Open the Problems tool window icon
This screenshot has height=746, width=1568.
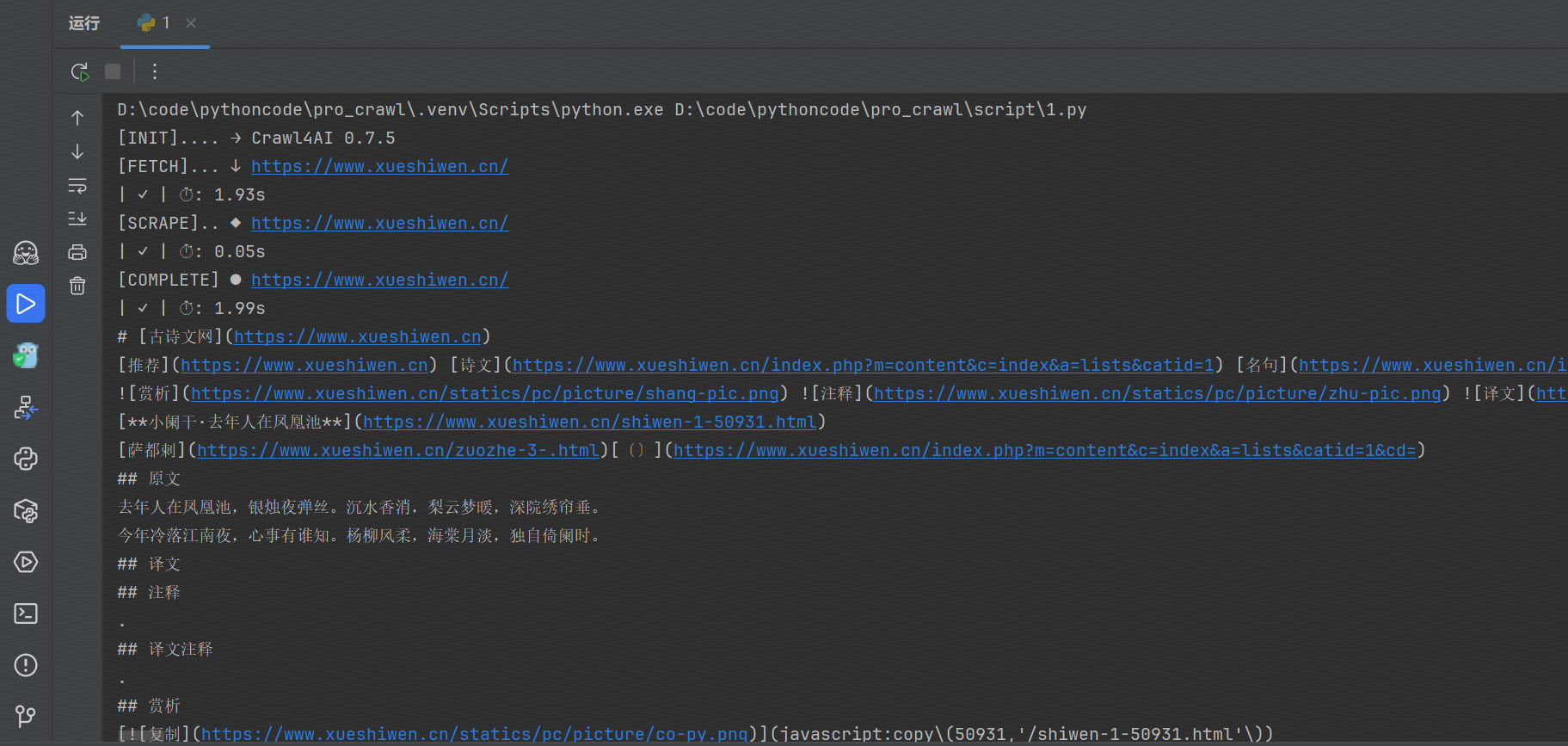26,665
